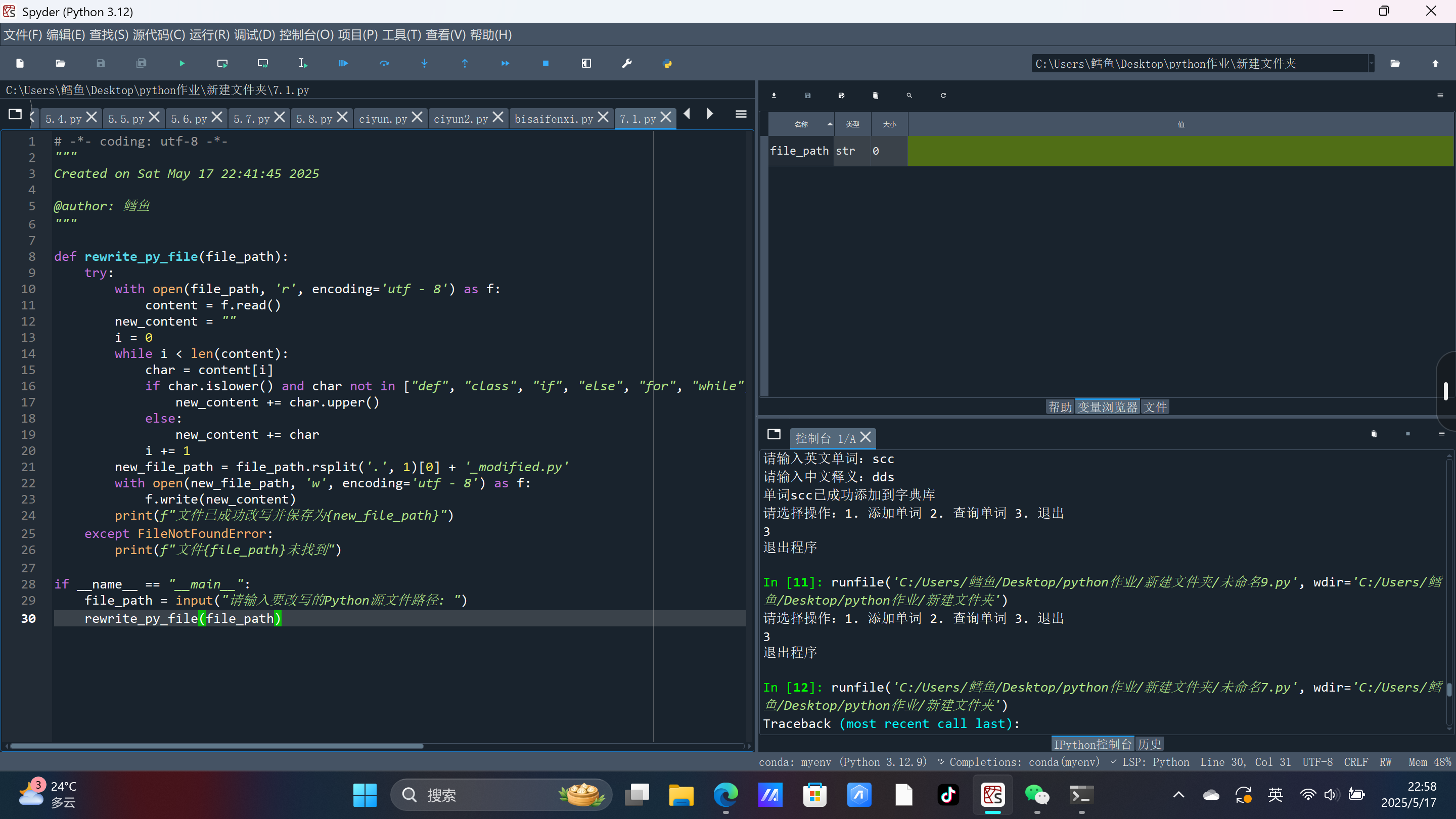Open Preferences with the wrench icon
The width and height of the screenshot is (1456, 819).
pos(626,63)
